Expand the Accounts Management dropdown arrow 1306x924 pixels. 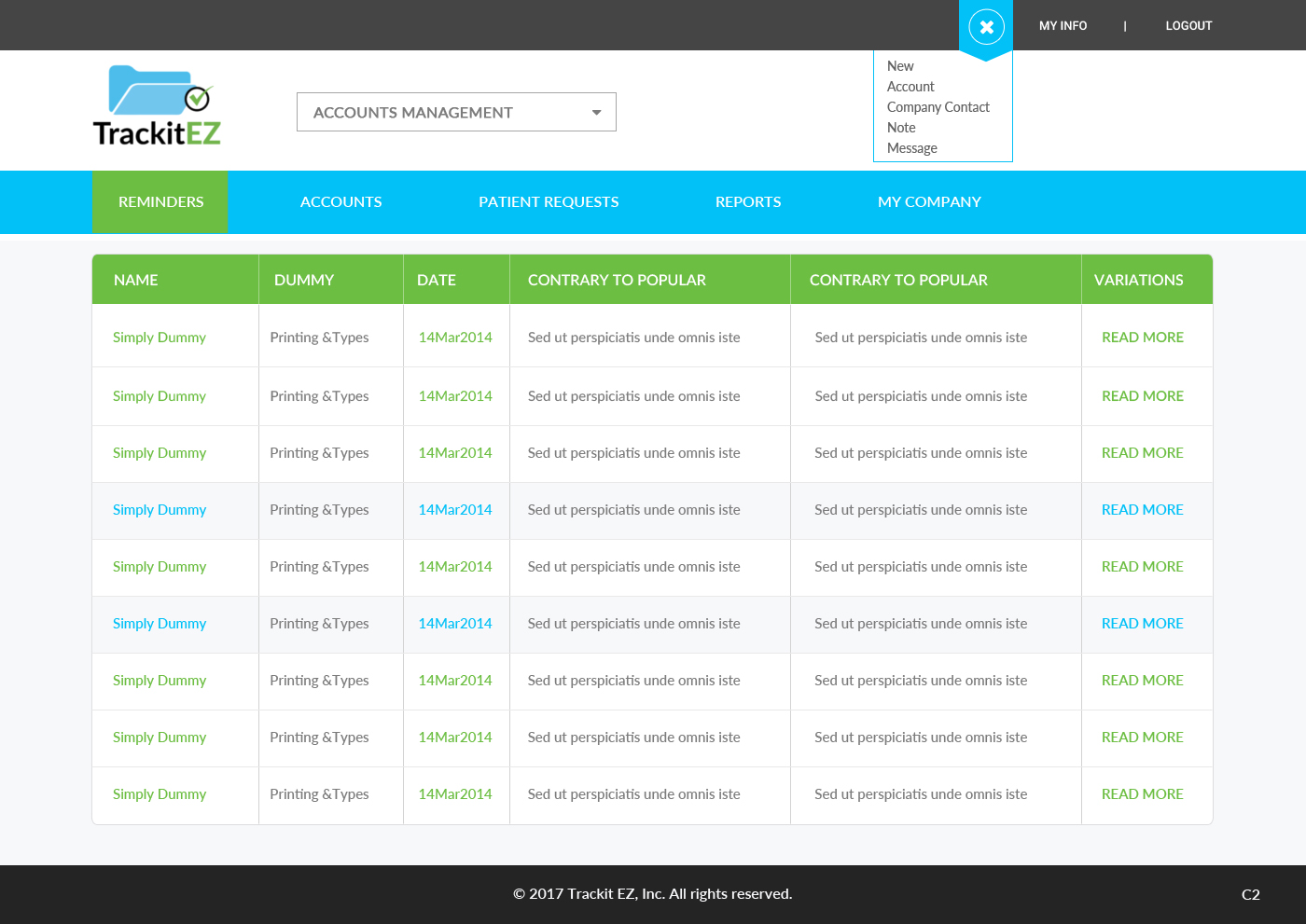(x=596, y=113)
